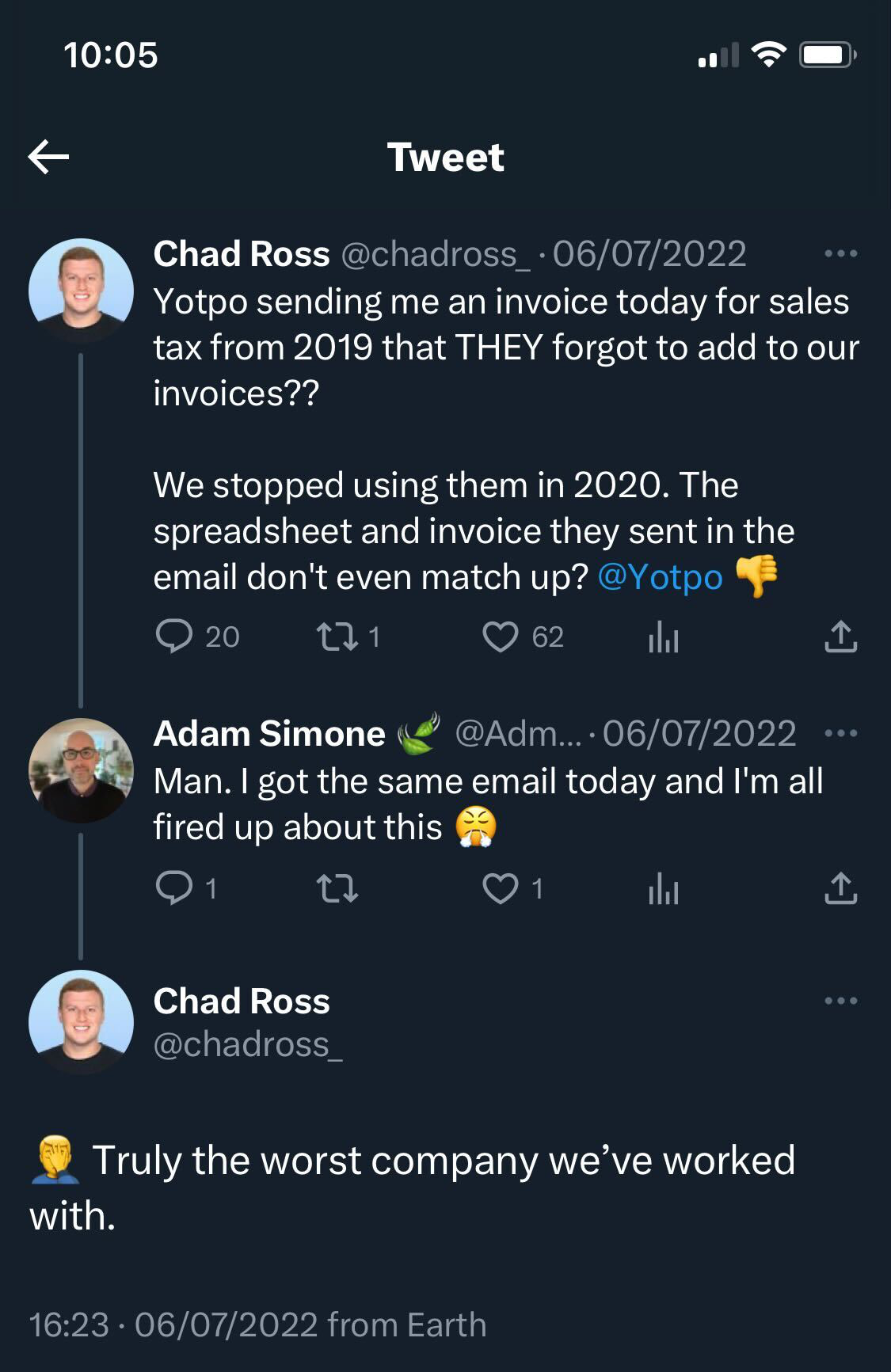This screenshot has height=1372, width=891.
Task: Open more options on Adam Simone's tweet
Action: [x=840, y=733]
